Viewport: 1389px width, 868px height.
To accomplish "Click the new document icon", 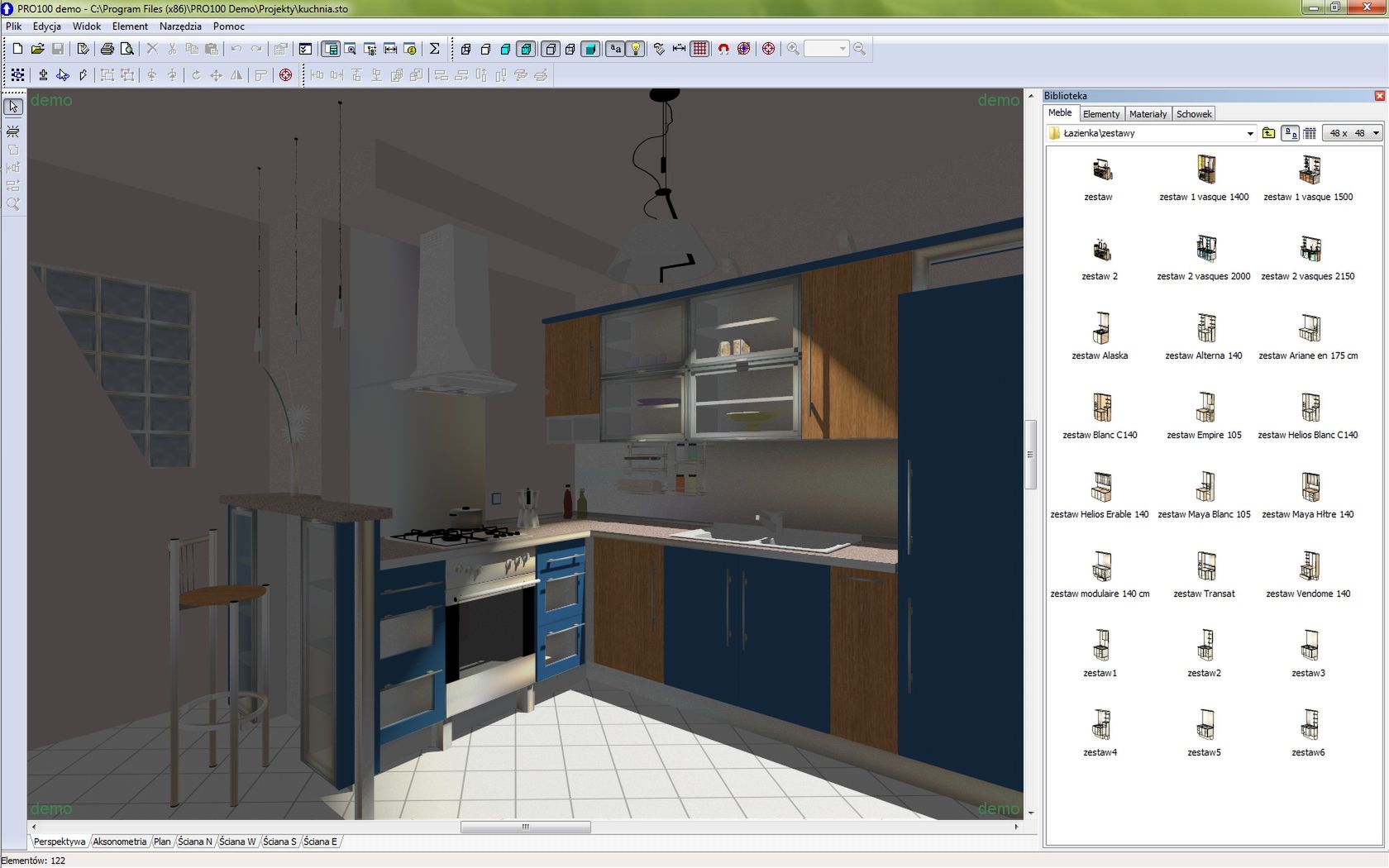I will tap(17, 49).
